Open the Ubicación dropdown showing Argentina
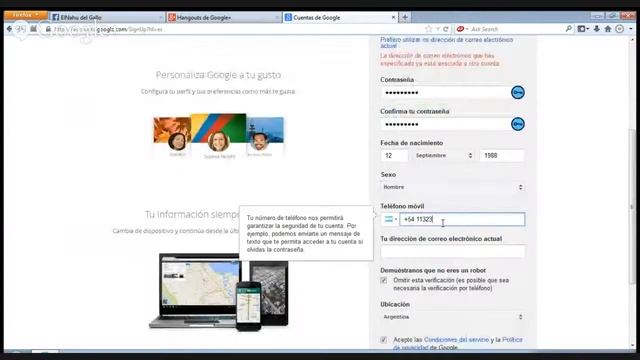Image resolution: width=640 pixels, height=360 pixels. 453,317
